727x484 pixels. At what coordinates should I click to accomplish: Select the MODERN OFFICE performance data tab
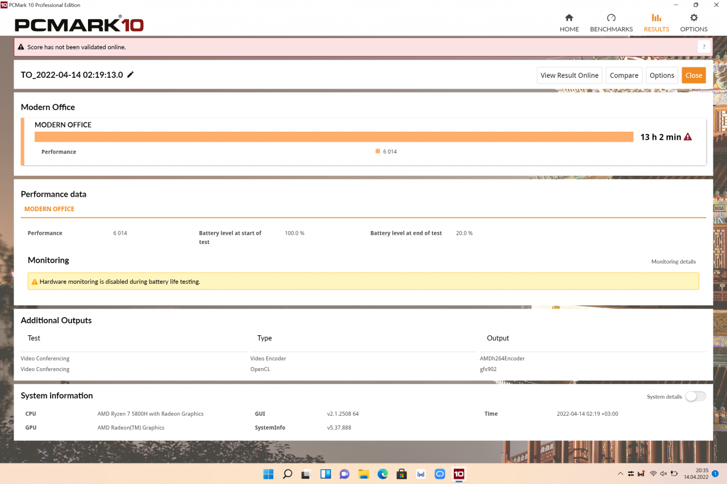click(49, 209)
